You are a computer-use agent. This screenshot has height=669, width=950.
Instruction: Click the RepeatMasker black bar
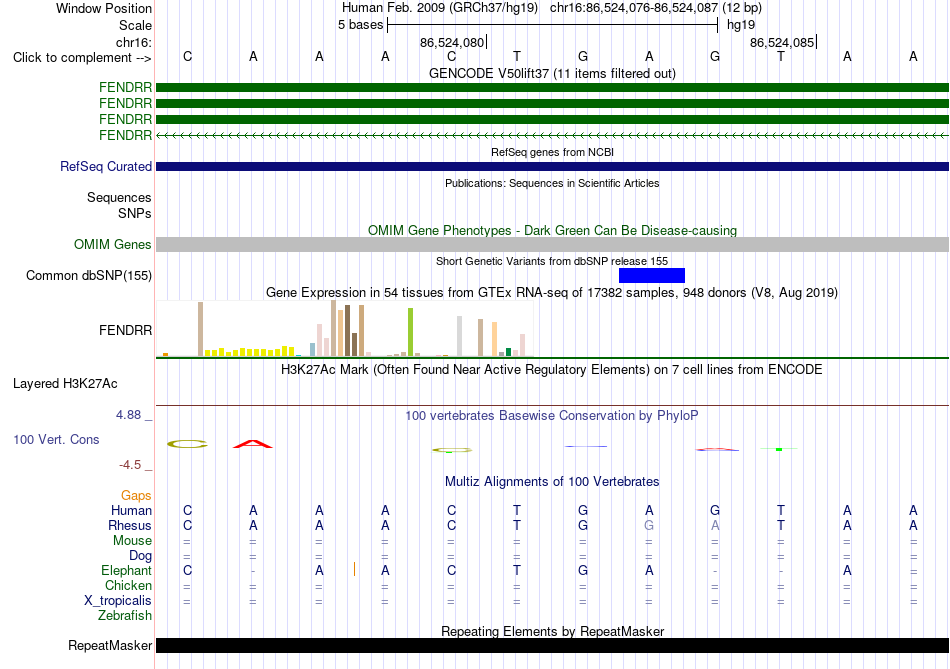(x=553, y=645)
